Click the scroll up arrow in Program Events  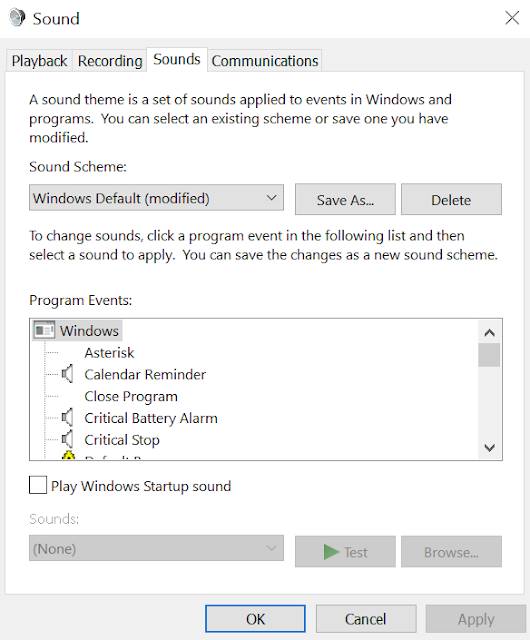tap(490, 333)
